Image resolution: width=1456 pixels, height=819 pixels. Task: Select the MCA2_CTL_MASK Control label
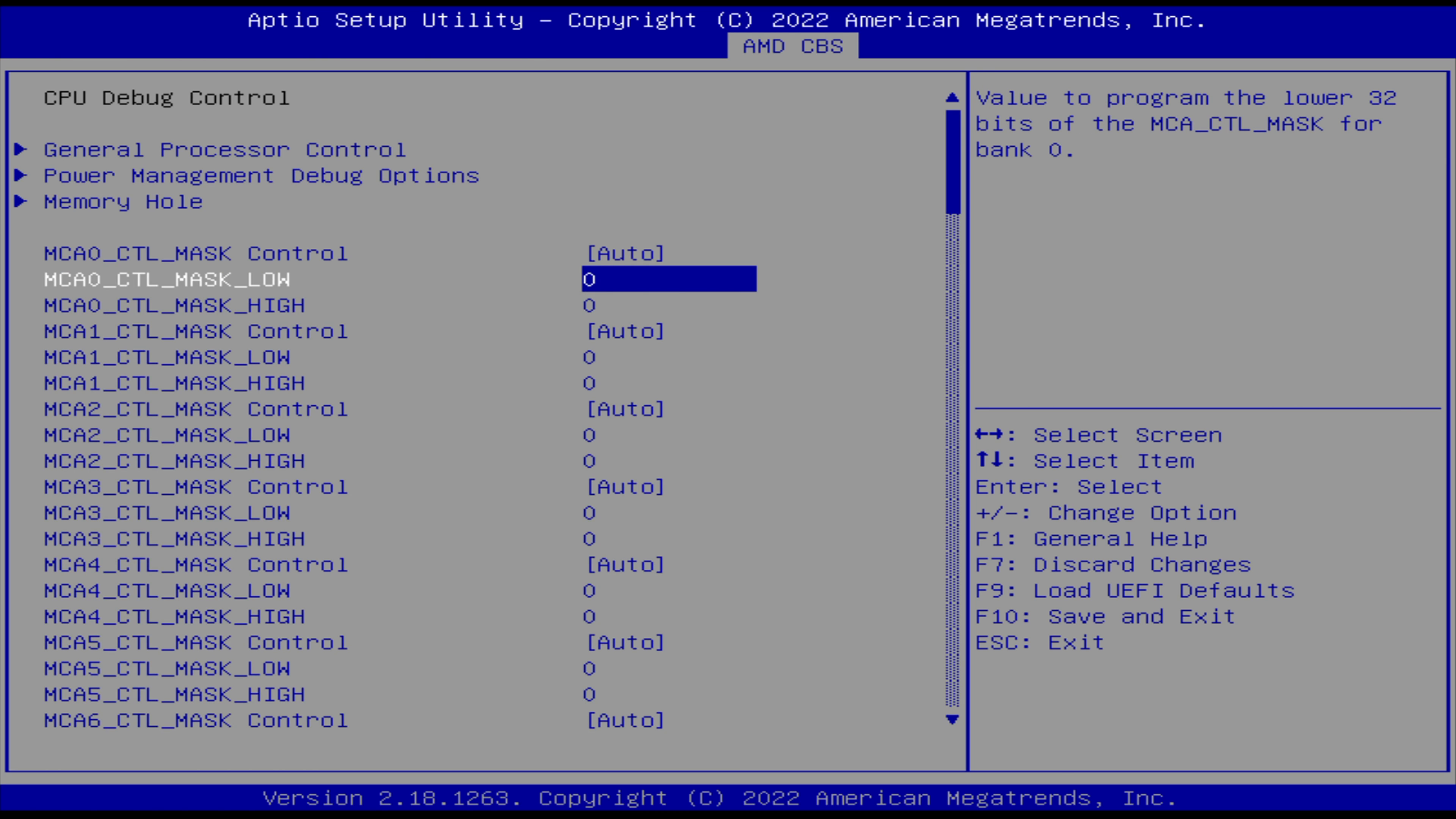(196, 409)
